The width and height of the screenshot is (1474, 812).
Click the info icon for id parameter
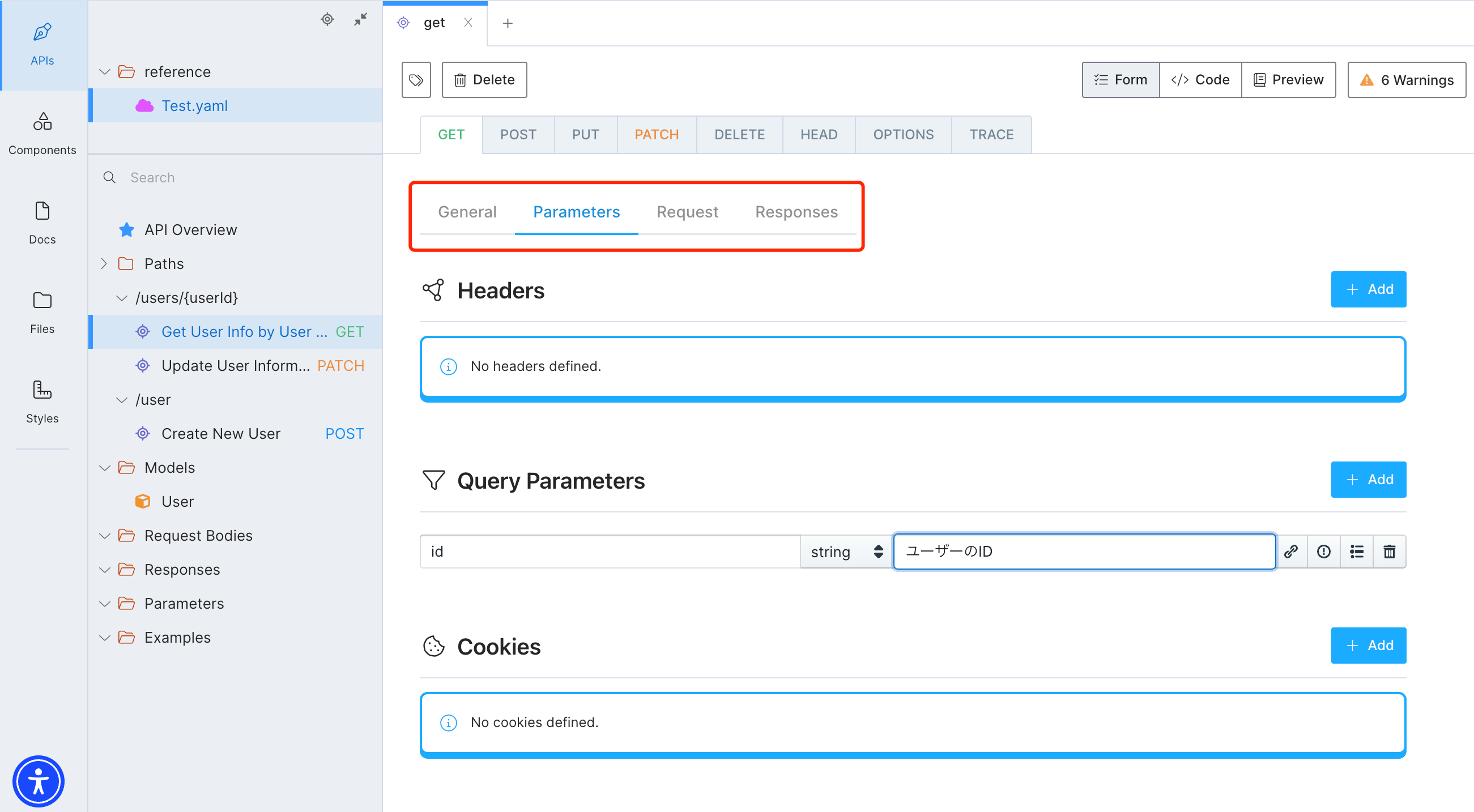[1324, 551]
